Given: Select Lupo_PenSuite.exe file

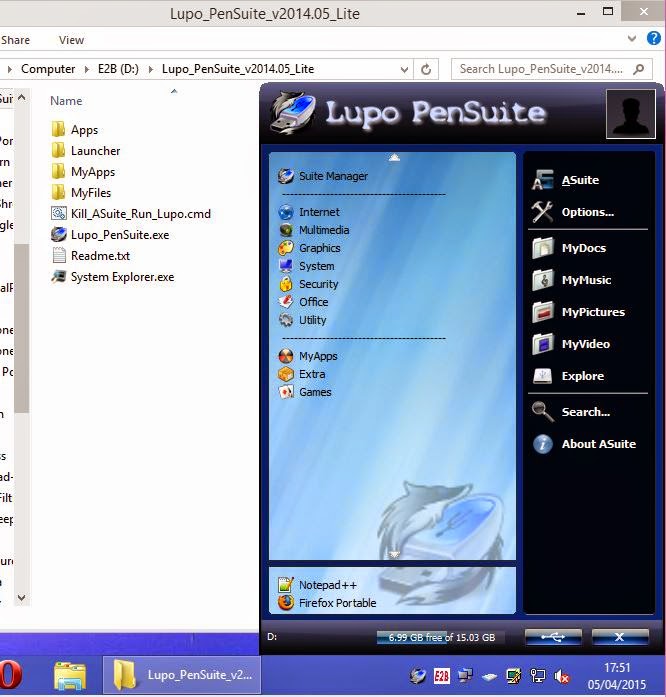Looking at the screenshot, I should tap(110, 235).
